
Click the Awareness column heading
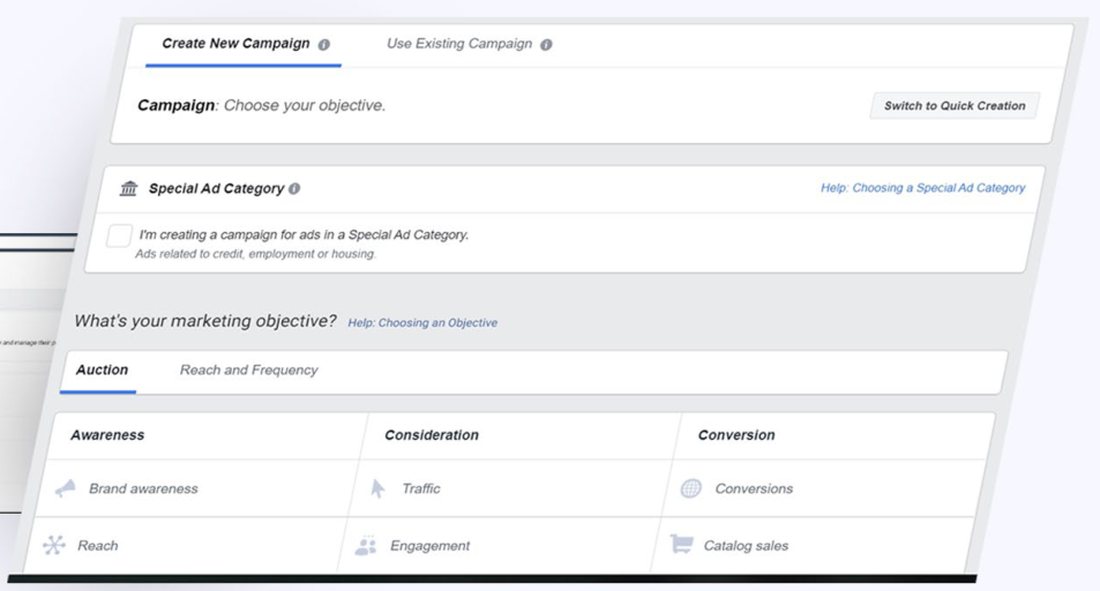(x=107, y=435)
